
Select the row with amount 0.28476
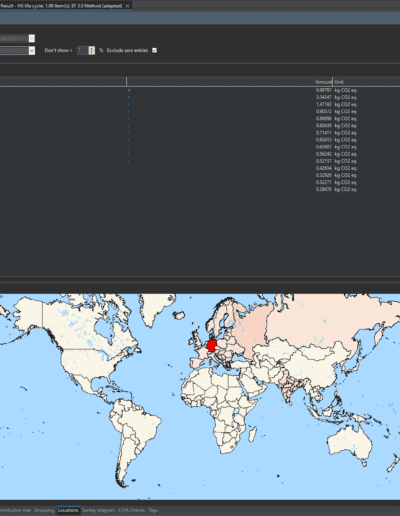point(200,189)
